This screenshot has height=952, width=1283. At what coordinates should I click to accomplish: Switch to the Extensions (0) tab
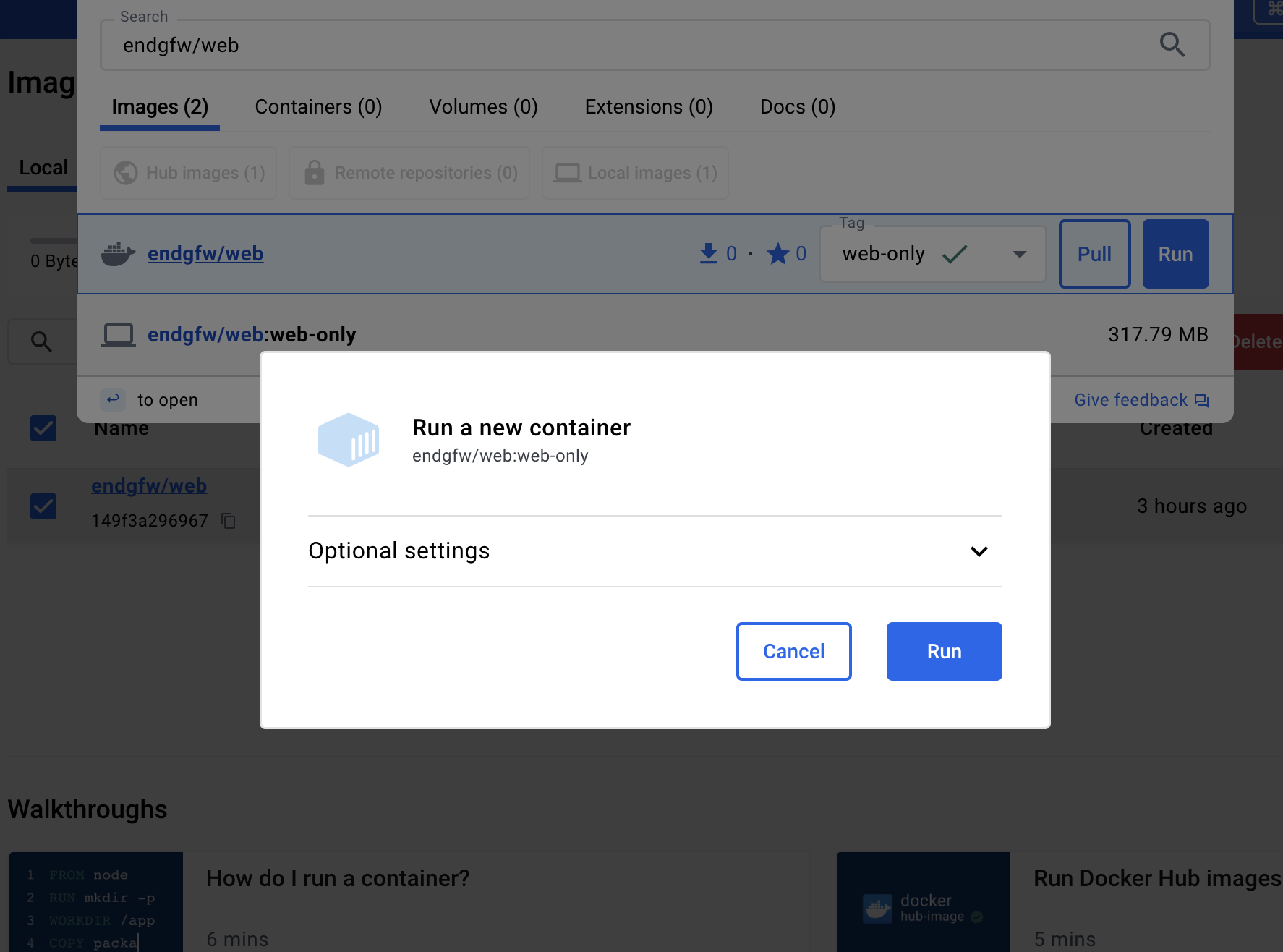[649, 107]
